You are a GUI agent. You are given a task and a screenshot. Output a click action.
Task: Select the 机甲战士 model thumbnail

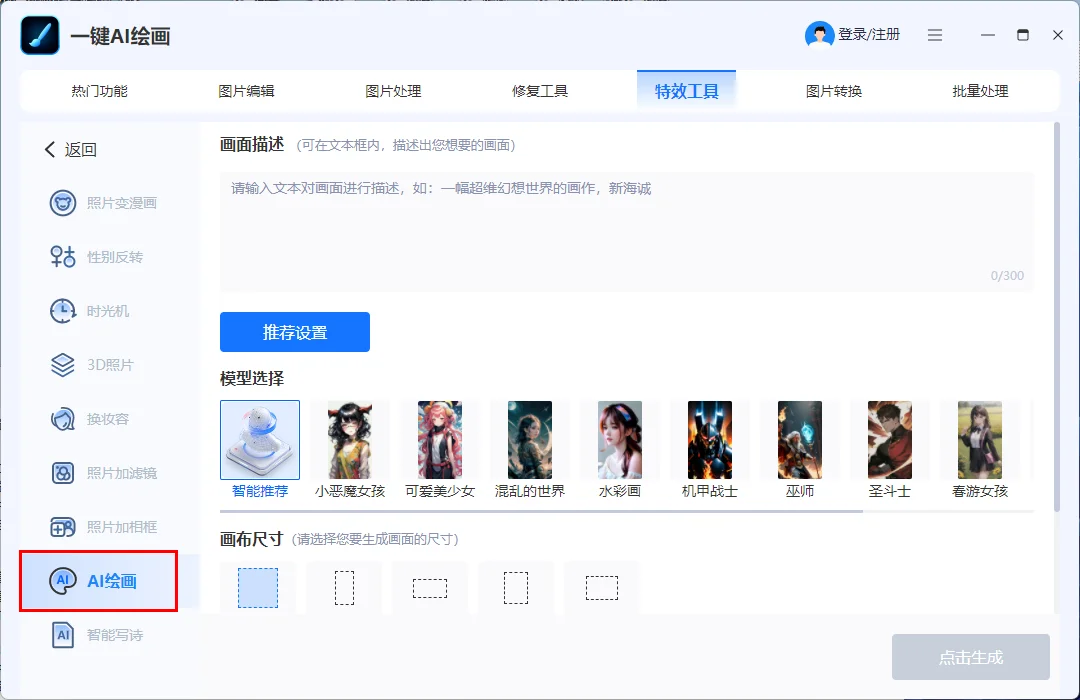(x=709, y=440)
